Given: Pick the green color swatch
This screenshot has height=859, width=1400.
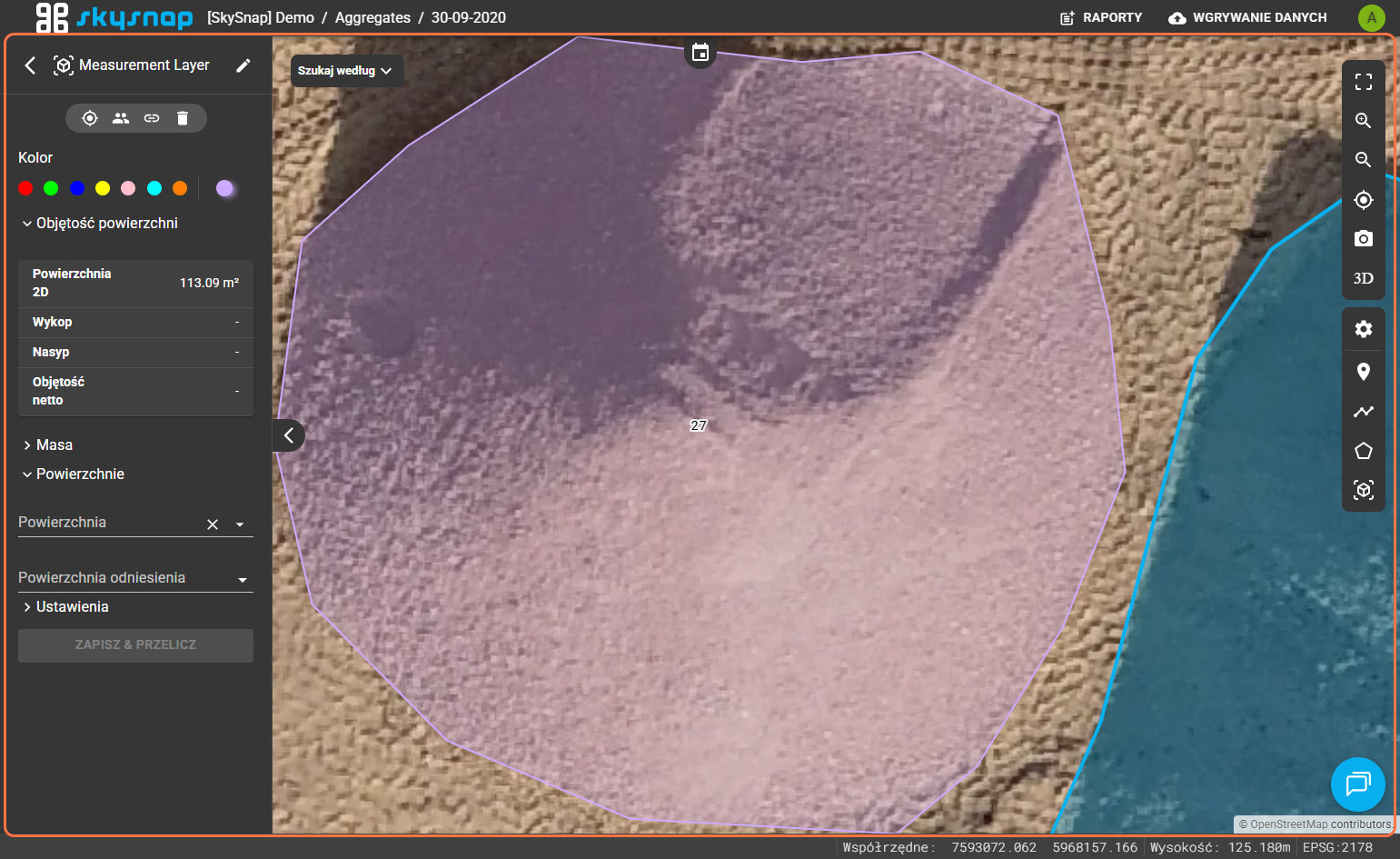Looking at the screenshot, I should coord(51,188).
